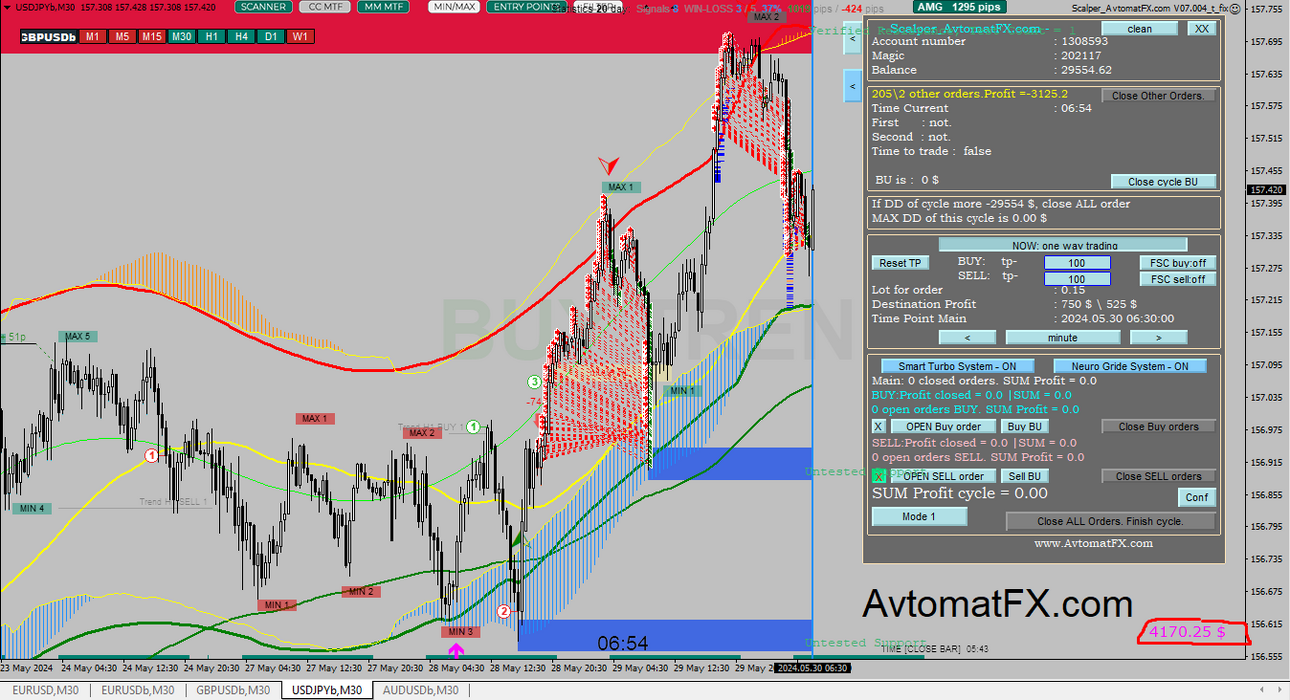Click Close SELL orders button
1290x700 pixels.
[1158, 476]
